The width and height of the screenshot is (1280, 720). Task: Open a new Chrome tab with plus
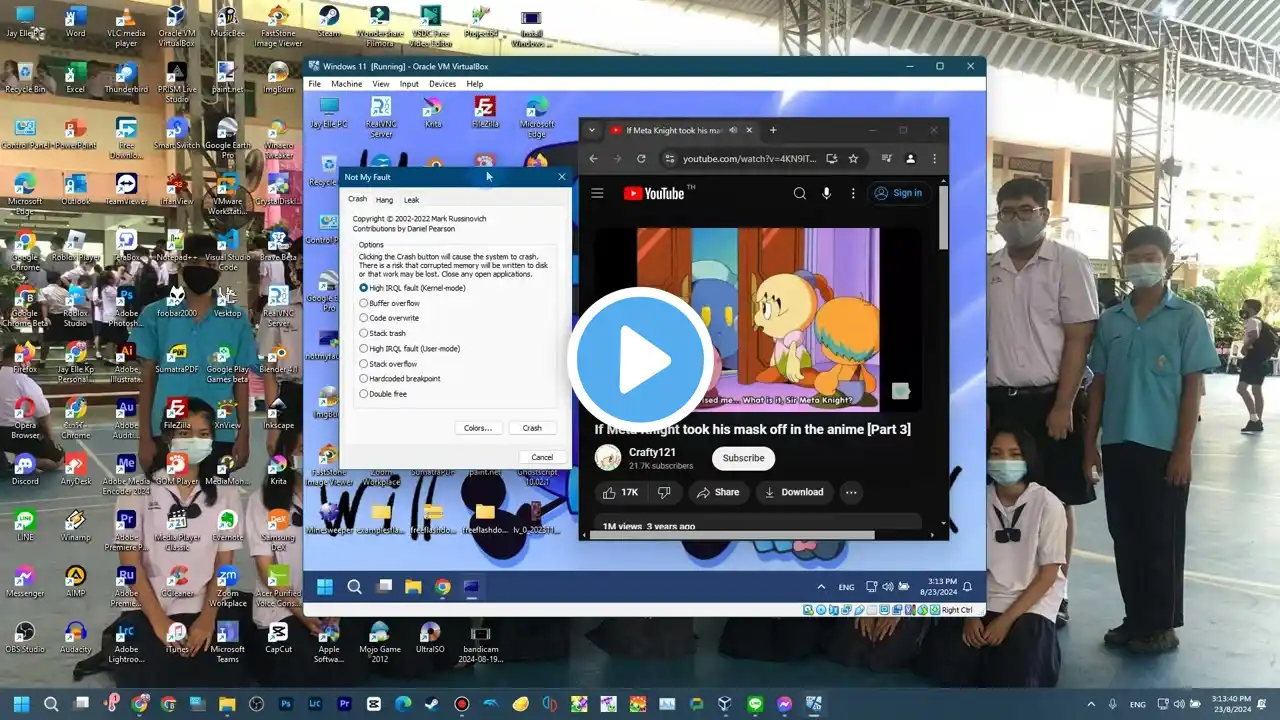[x=773, y=130]
